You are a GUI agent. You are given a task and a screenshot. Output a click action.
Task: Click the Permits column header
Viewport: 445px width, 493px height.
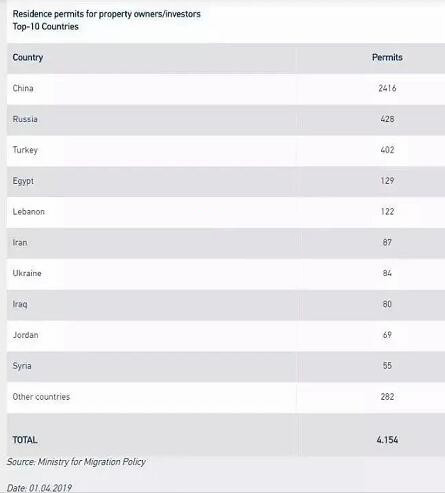pos(387,57)
